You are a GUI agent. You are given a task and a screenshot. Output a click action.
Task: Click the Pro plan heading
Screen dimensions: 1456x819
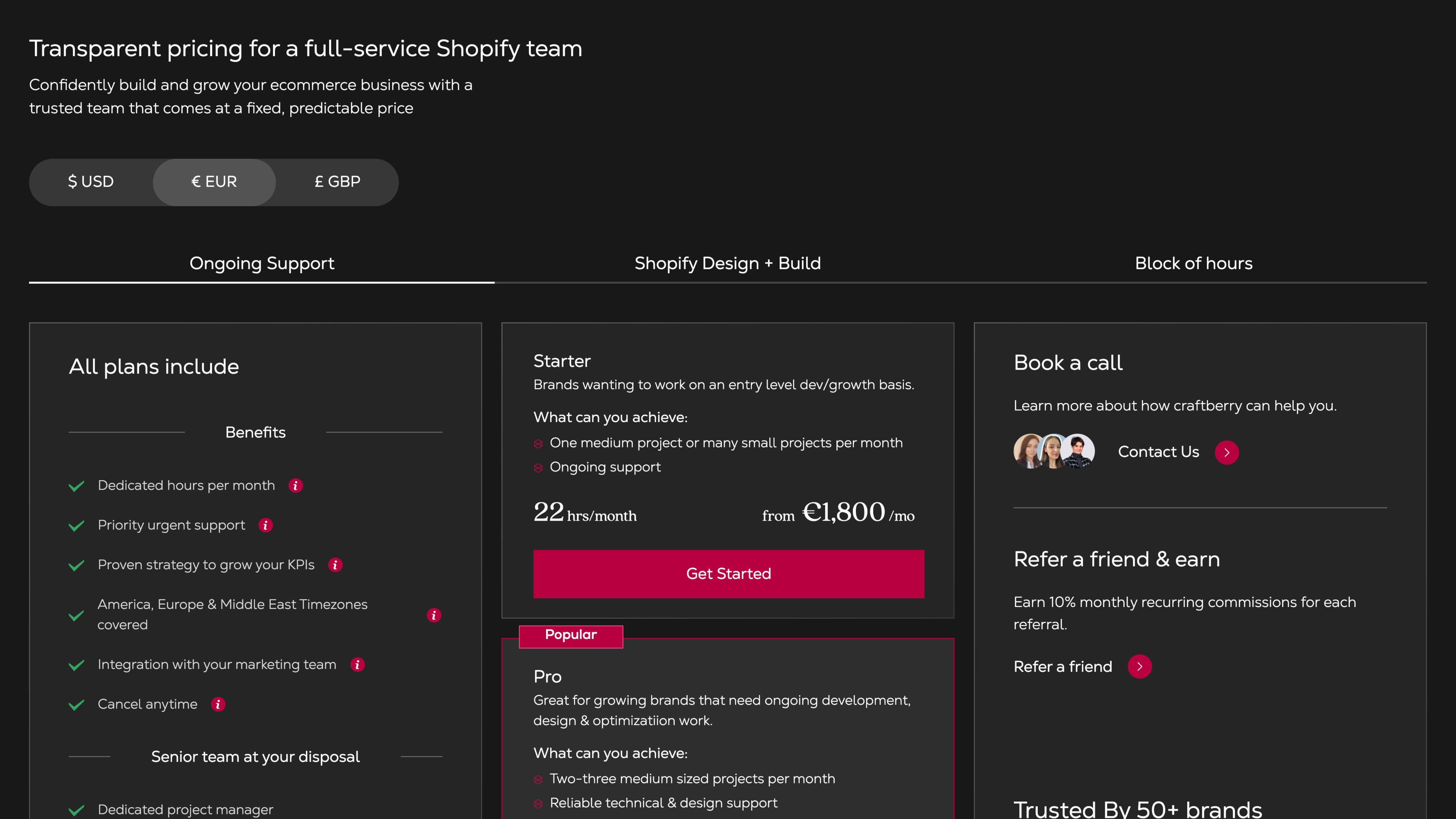click(547, 676)
